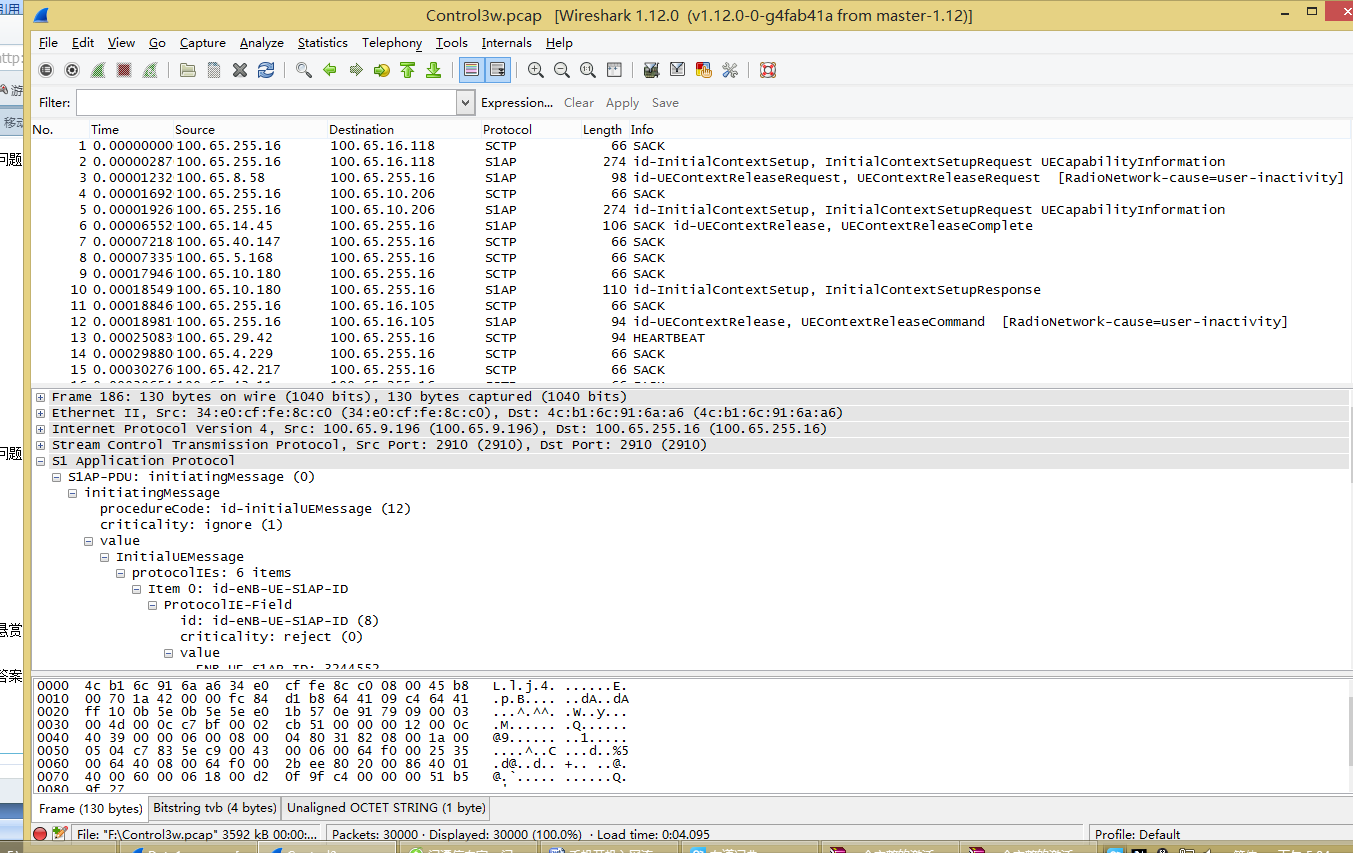Switch to Unaligned OCTET STRING tab
This screenshot has width=1353, height=853.
pos(386,808)
